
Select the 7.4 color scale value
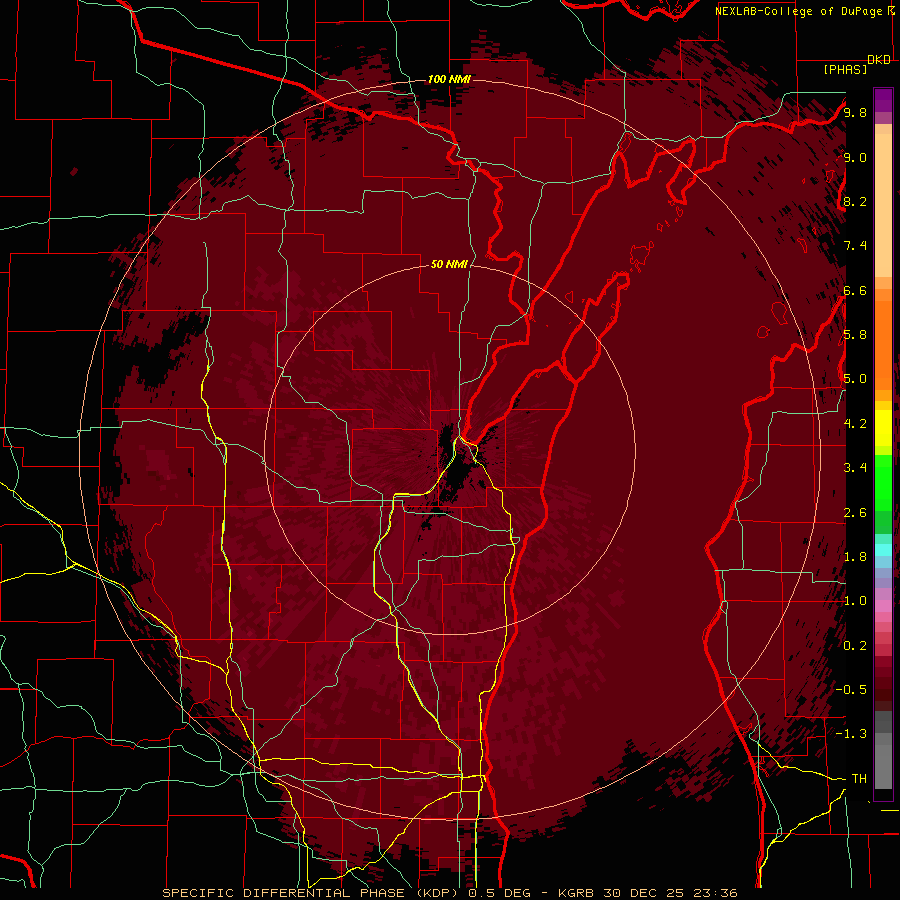[x=855, y=246]
